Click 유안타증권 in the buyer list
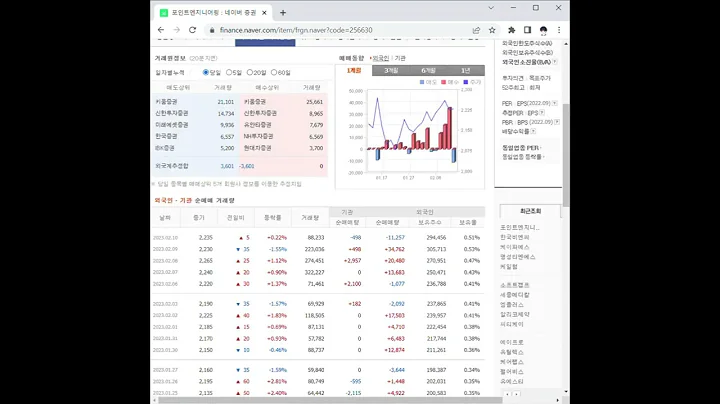Screen dimensions: 720x404 [x=258, y=125]
